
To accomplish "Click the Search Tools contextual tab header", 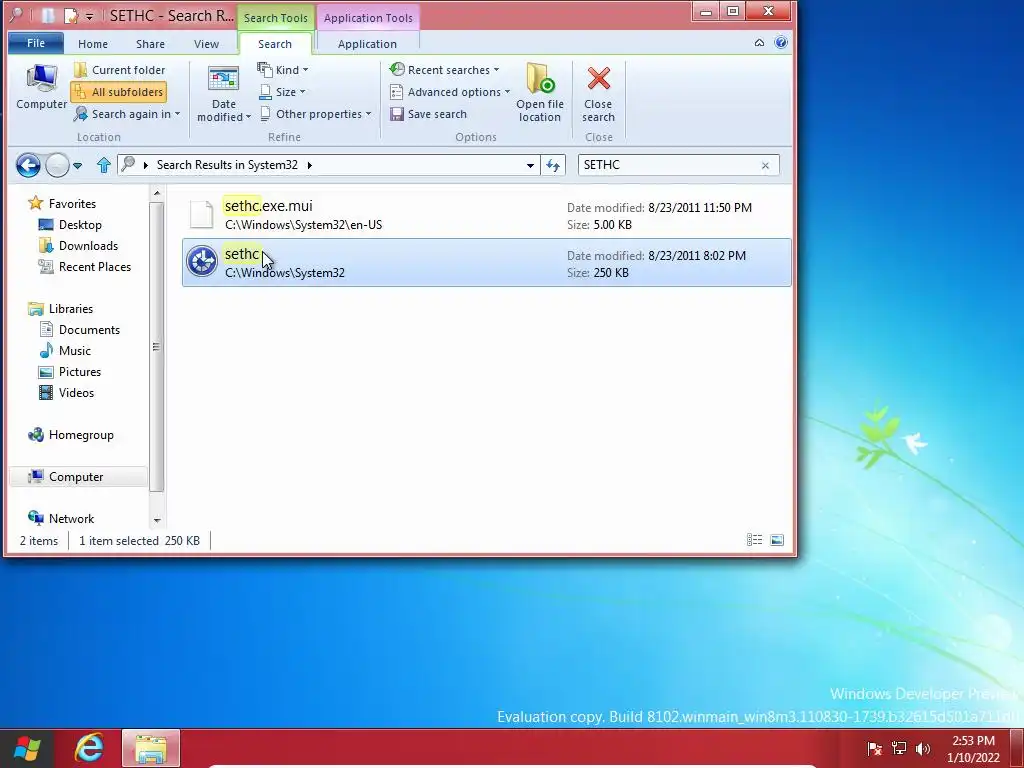I will click(276, 18).
